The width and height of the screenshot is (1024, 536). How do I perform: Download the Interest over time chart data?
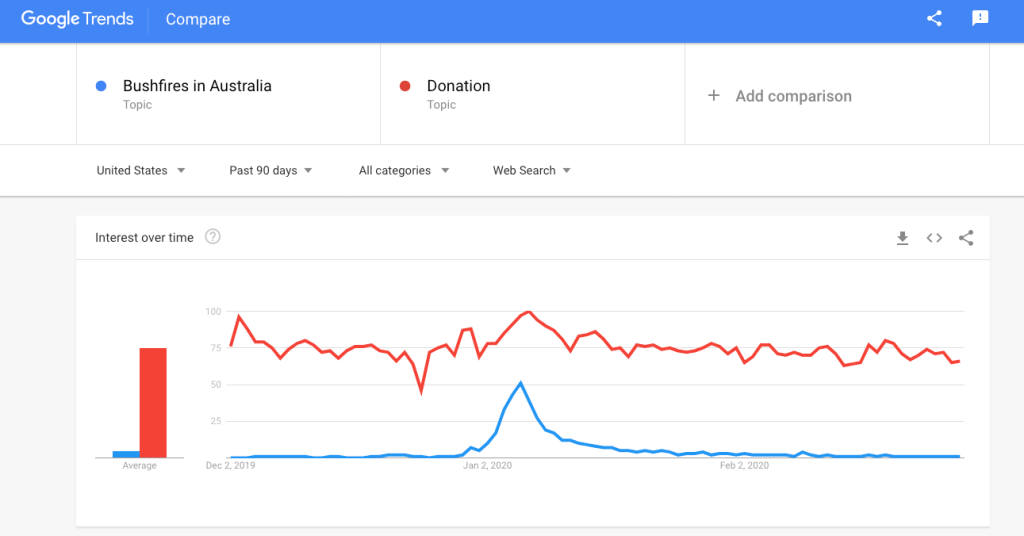pos(902,238)
